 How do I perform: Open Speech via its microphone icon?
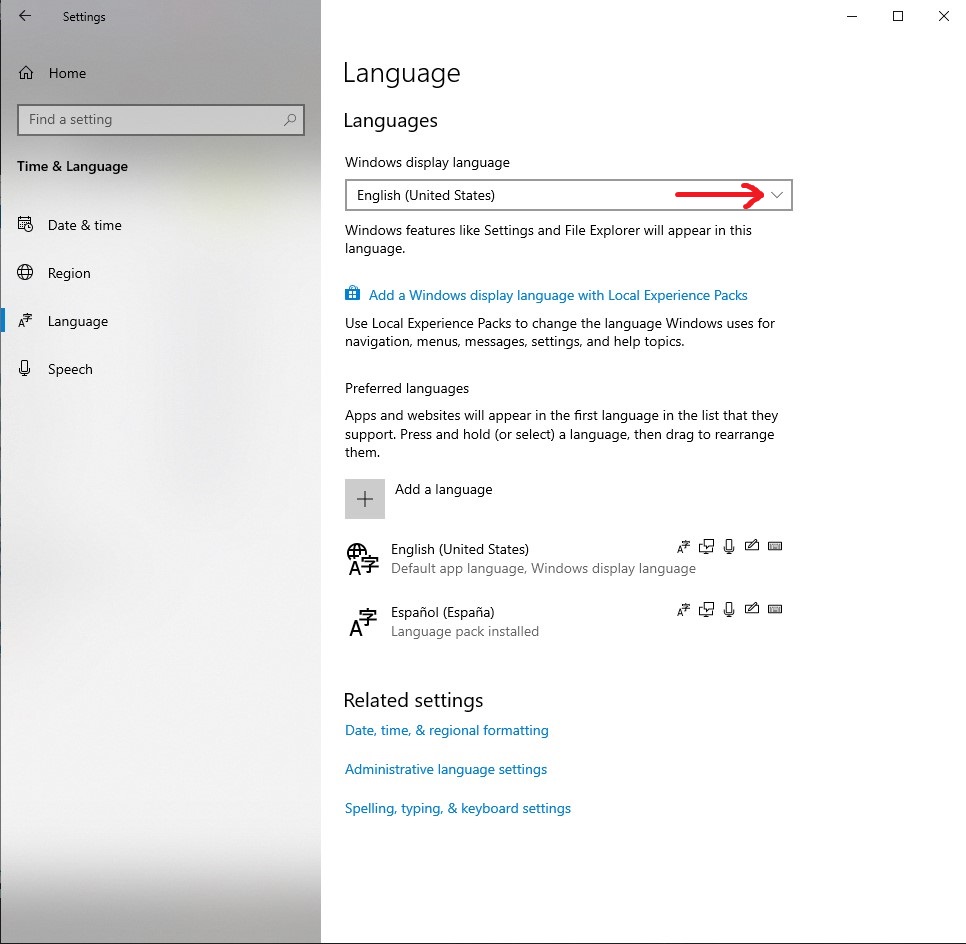click(25, 368)
